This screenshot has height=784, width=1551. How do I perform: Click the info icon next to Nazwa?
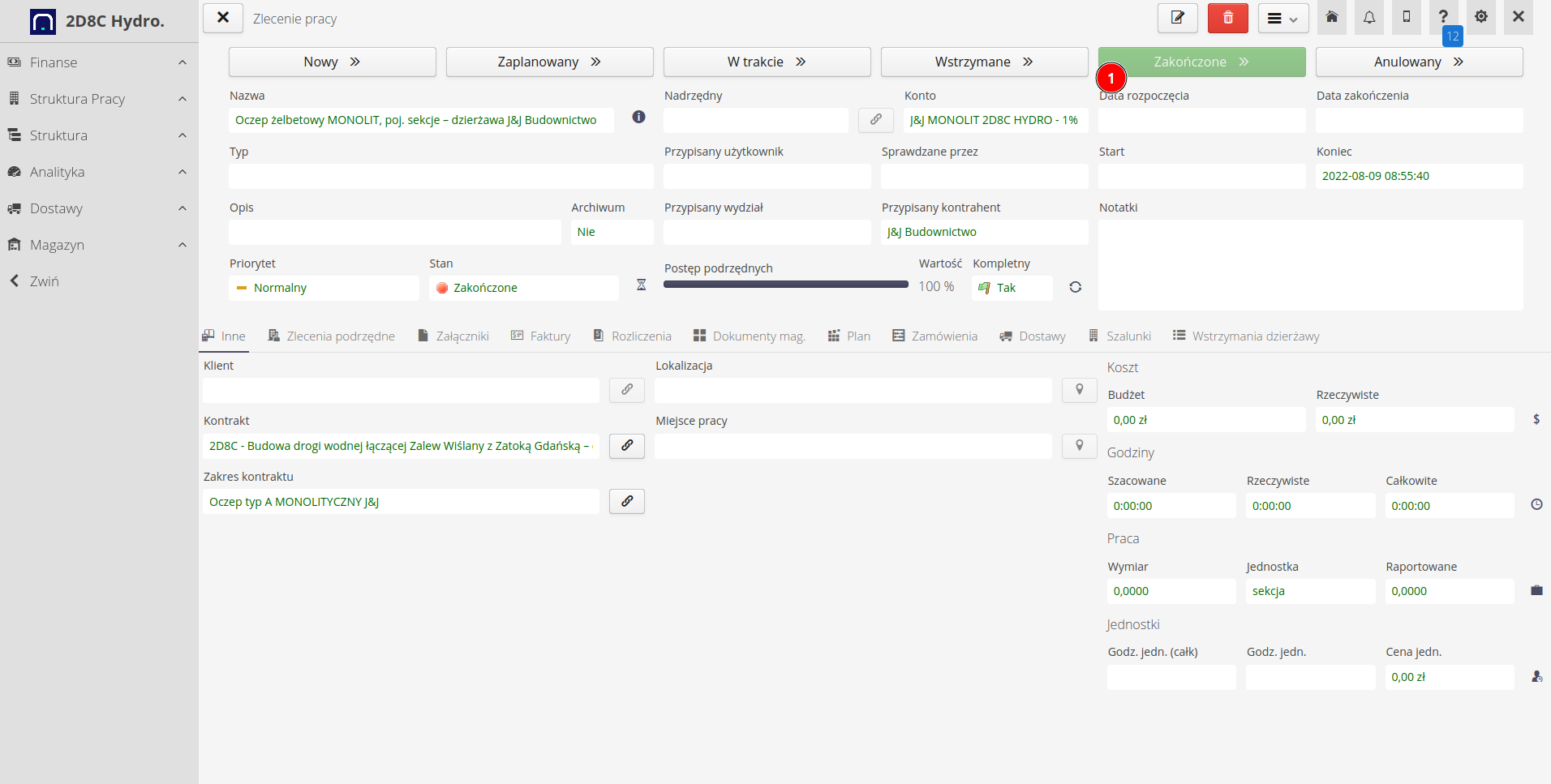(x=638, y=117)
